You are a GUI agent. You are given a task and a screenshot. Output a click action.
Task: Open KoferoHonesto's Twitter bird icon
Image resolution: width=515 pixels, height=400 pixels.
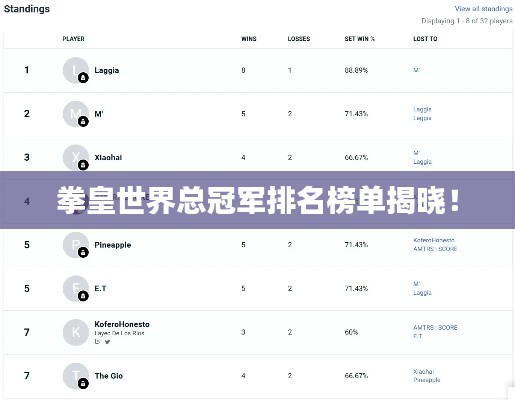pos(107,342)
